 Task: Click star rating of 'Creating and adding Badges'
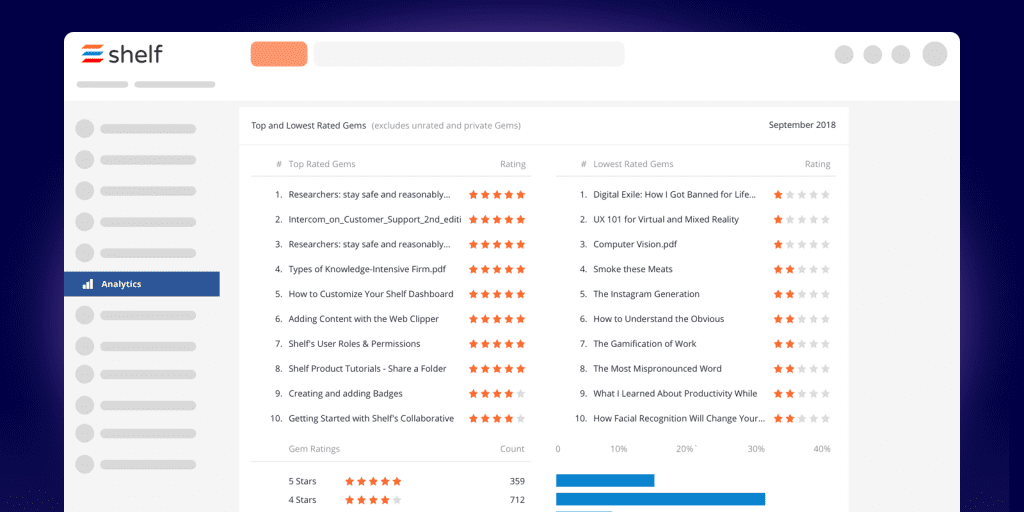coord(497,394)
